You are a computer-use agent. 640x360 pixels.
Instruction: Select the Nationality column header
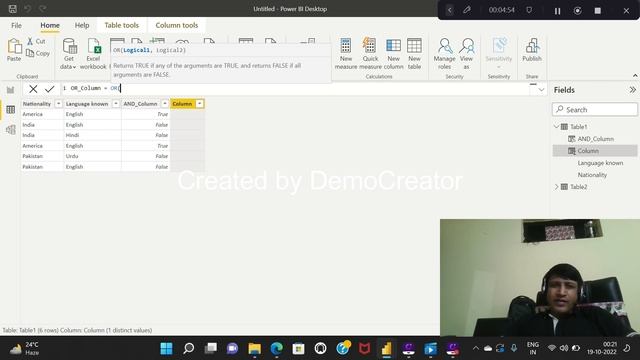point(37,104)
